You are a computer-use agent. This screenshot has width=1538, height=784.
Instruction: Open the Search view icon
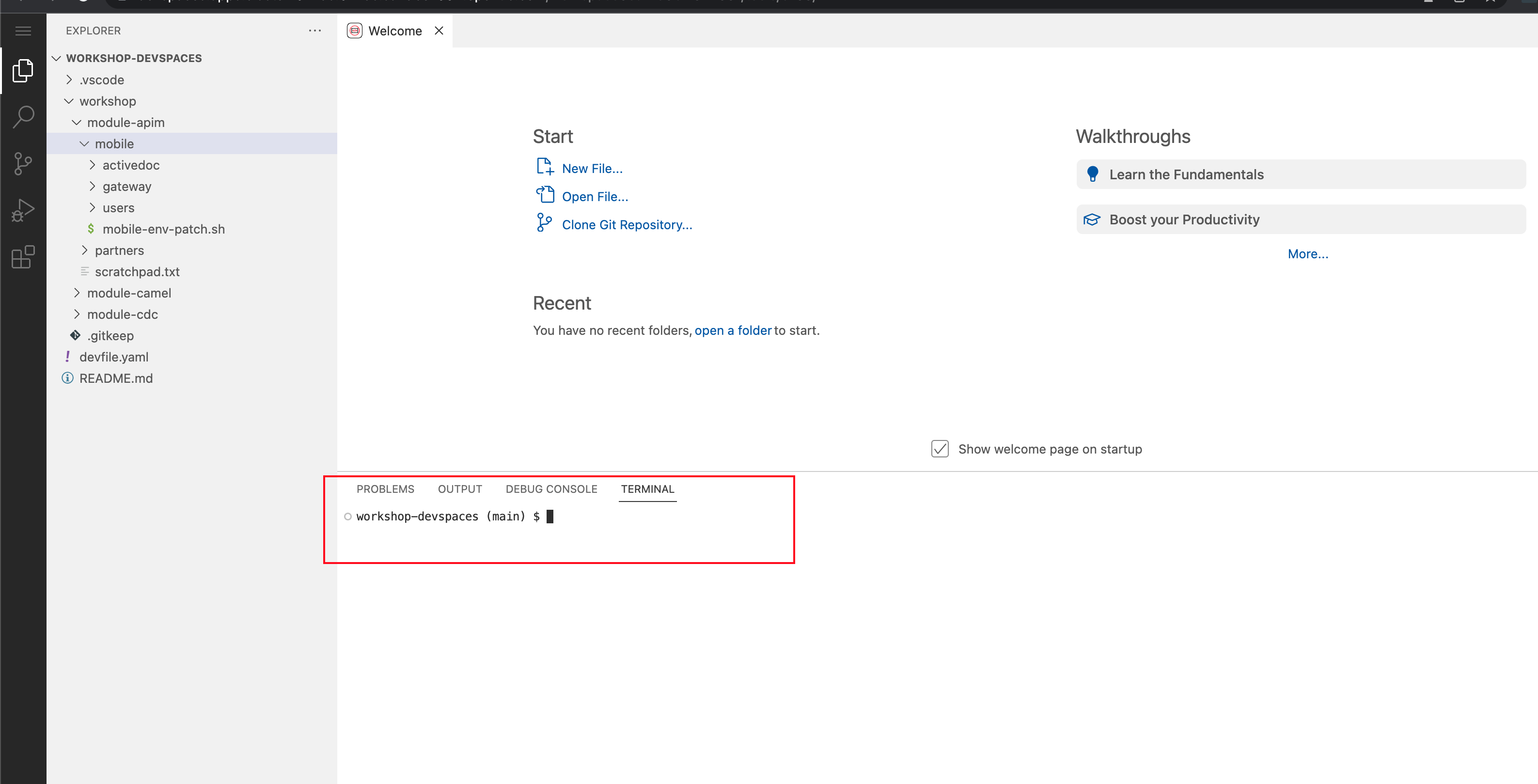point(23,117)
